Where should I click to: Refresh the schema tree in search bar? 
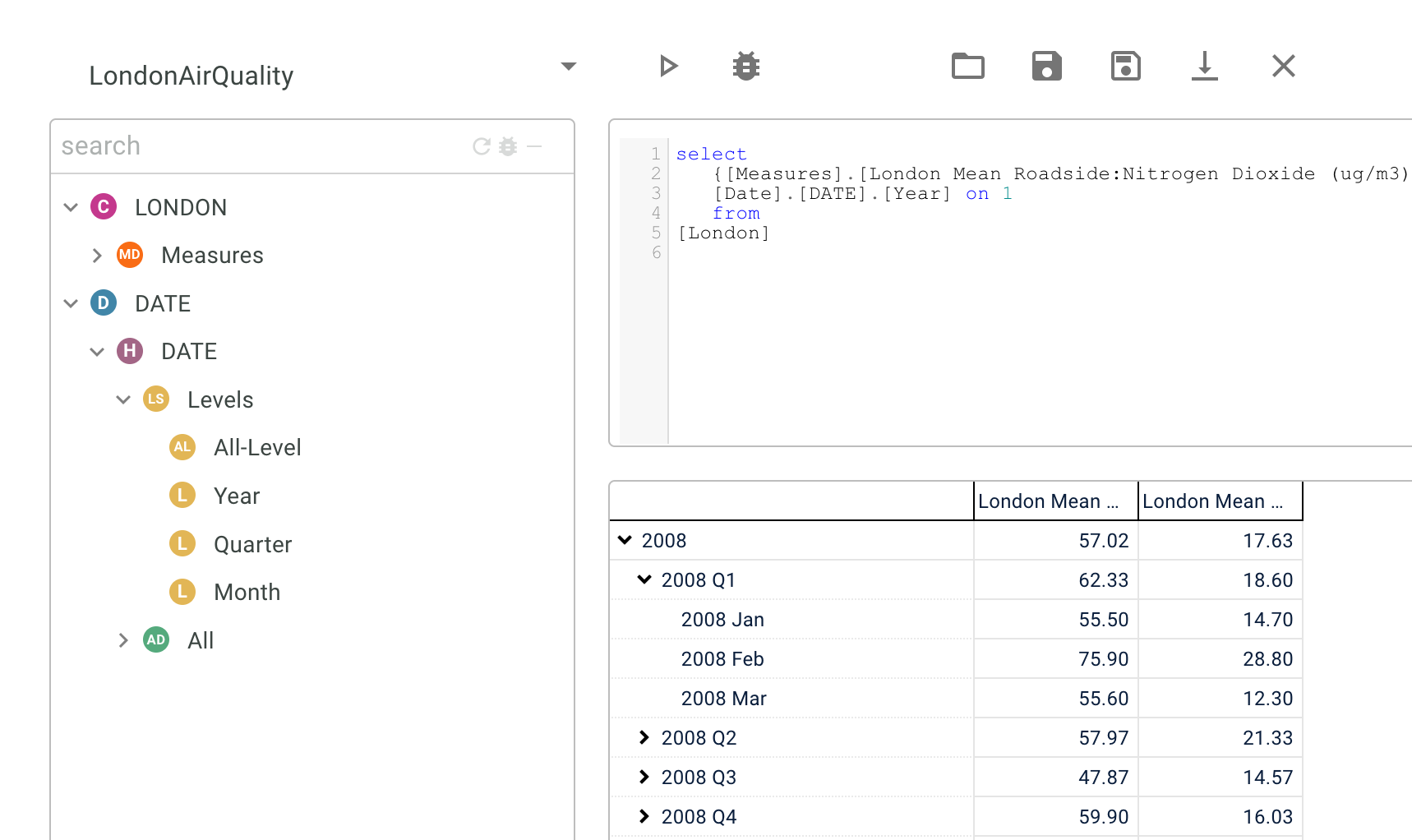(482, 146)
